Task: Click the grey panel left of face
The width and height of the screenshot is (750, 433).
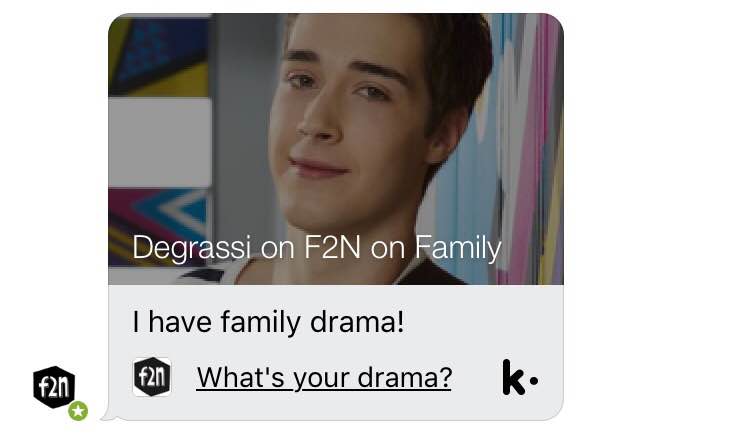Action: tap(160, 143)
